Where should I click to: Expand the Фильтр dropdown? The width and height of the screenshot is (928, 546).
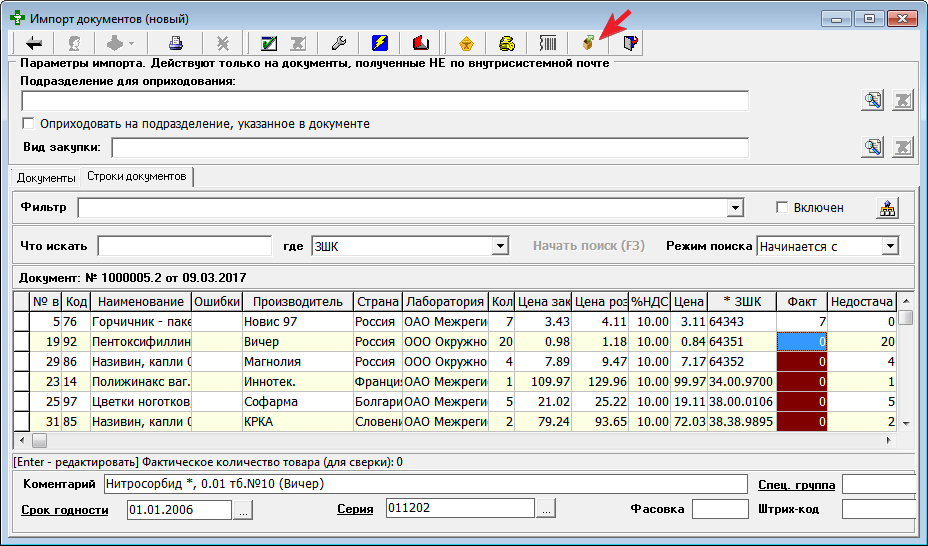(x=736, y=208)
